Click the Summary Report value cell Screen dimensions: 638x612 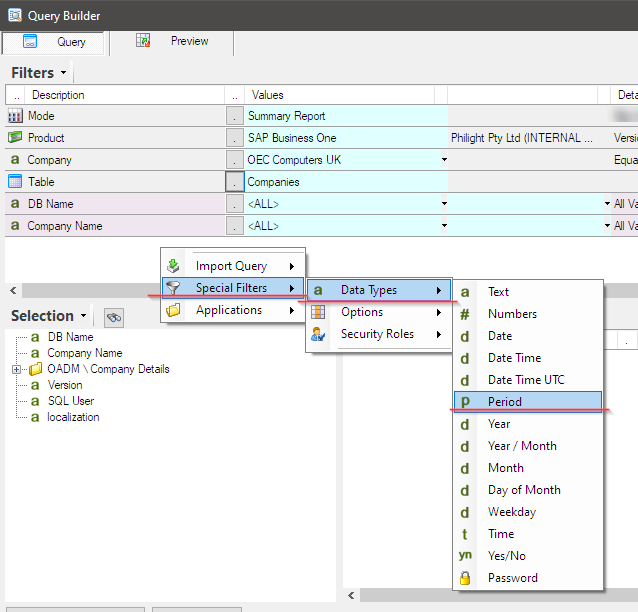pyautogui.click(x=346, y=116)
